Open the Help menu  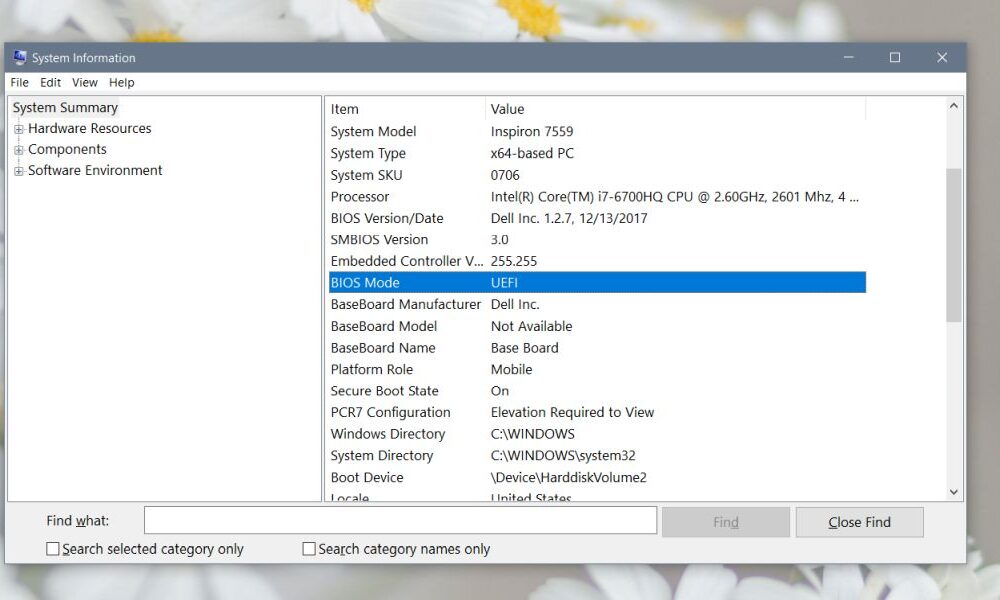(x=121, y=82)
